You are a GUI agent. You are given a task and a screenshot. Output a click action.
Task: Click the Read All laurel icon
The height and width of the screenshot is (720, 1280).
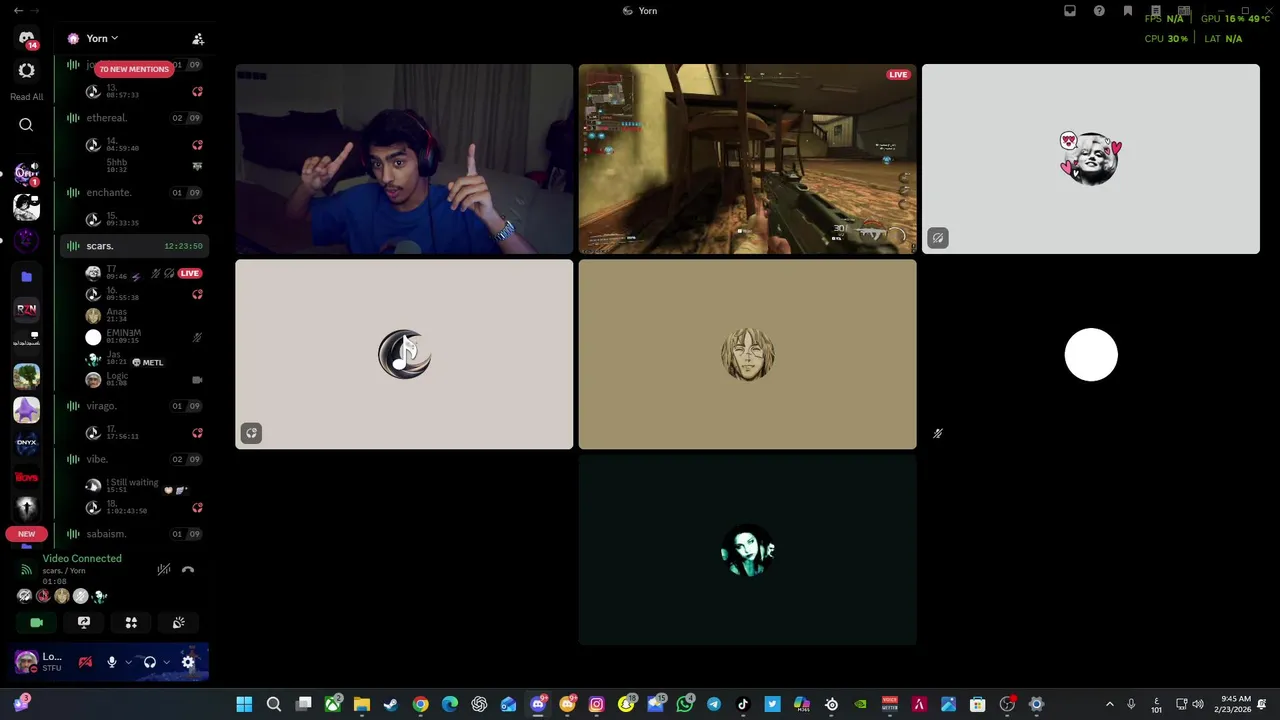[x=26, y=71]
